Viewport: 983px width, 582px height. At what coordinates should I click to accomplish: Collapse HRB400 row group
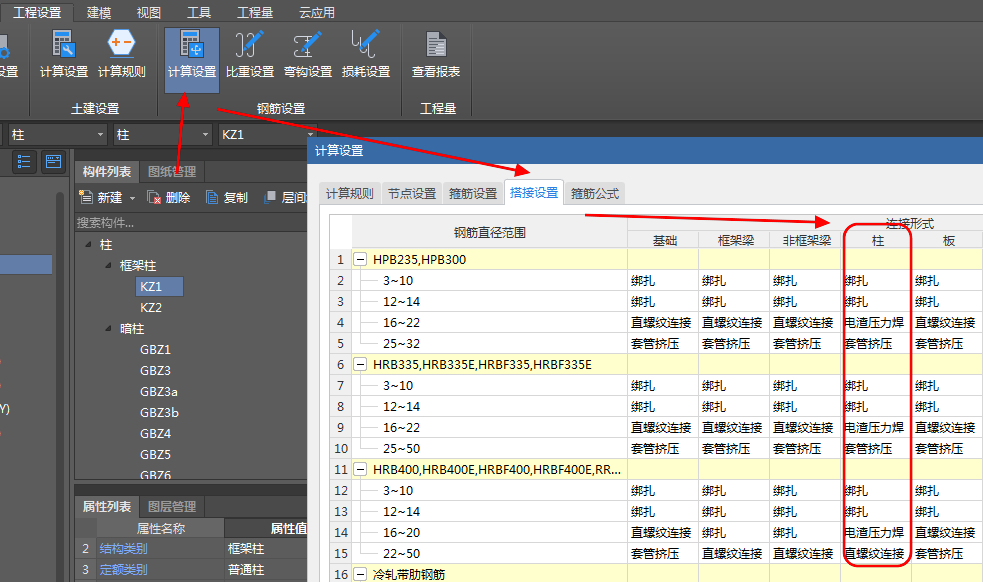[x=360, y=469]
